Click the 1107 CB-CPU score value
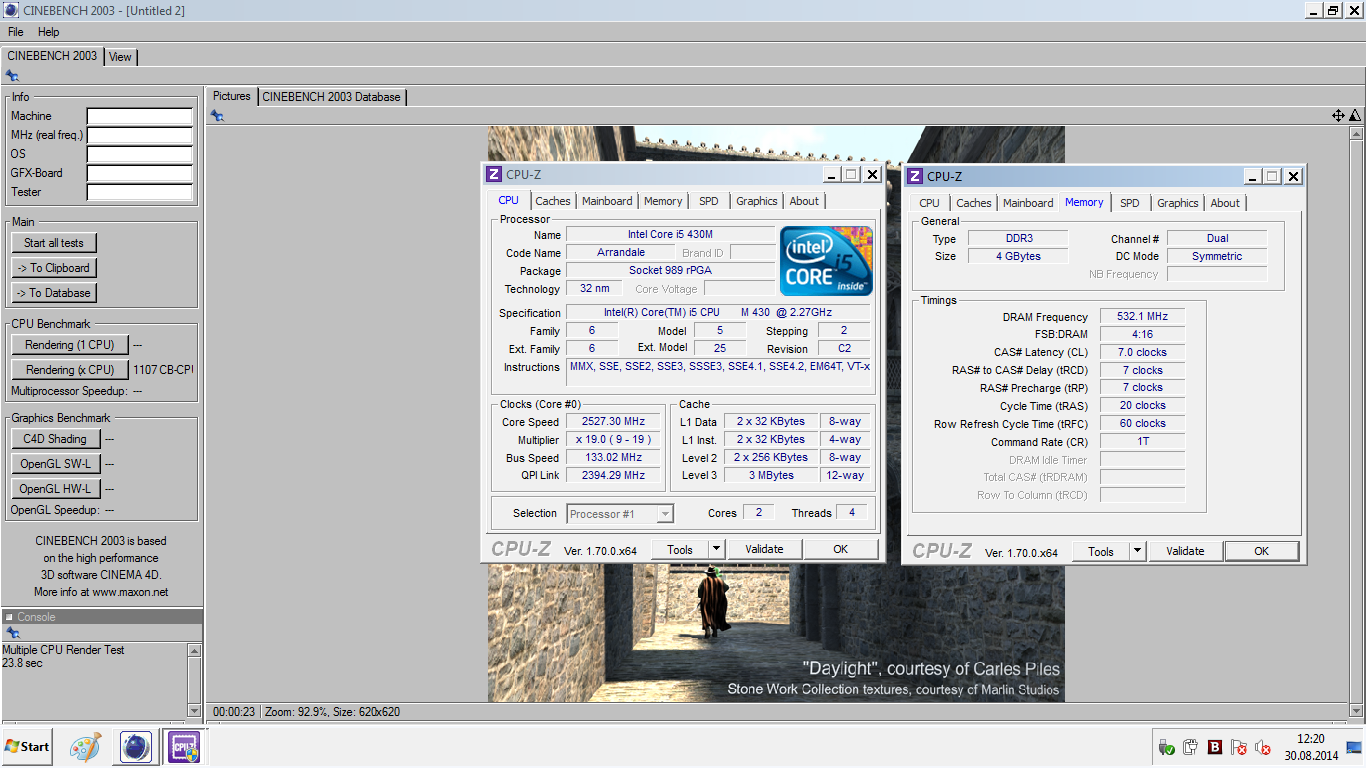 [x=162, y=370]
